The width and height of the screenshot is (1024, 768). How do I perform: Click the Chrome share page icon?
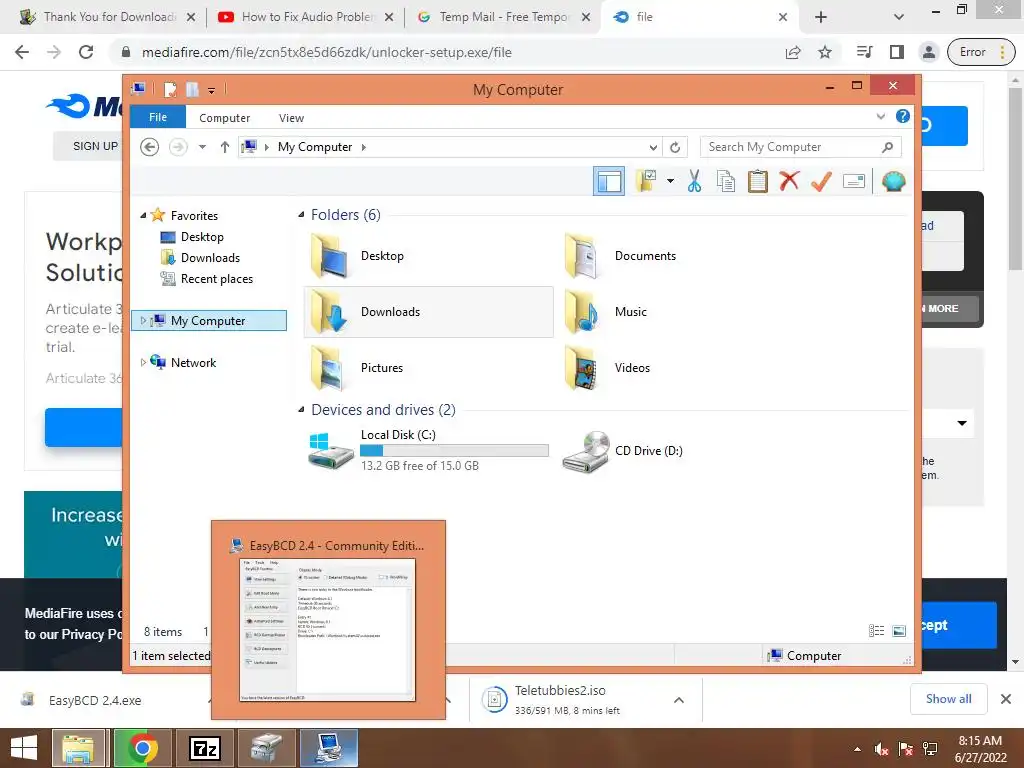click(x=793, y=52)
